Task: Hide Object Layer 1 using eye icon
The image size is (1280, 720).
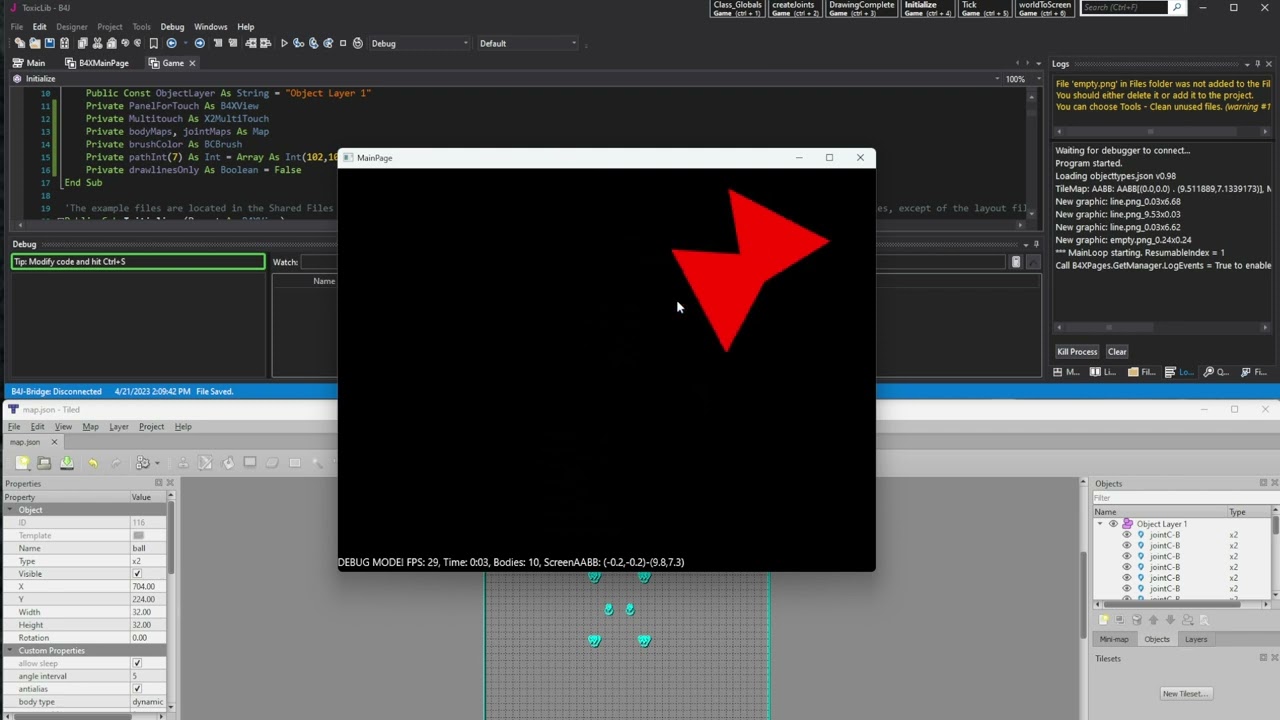Action: (1113, 524)
